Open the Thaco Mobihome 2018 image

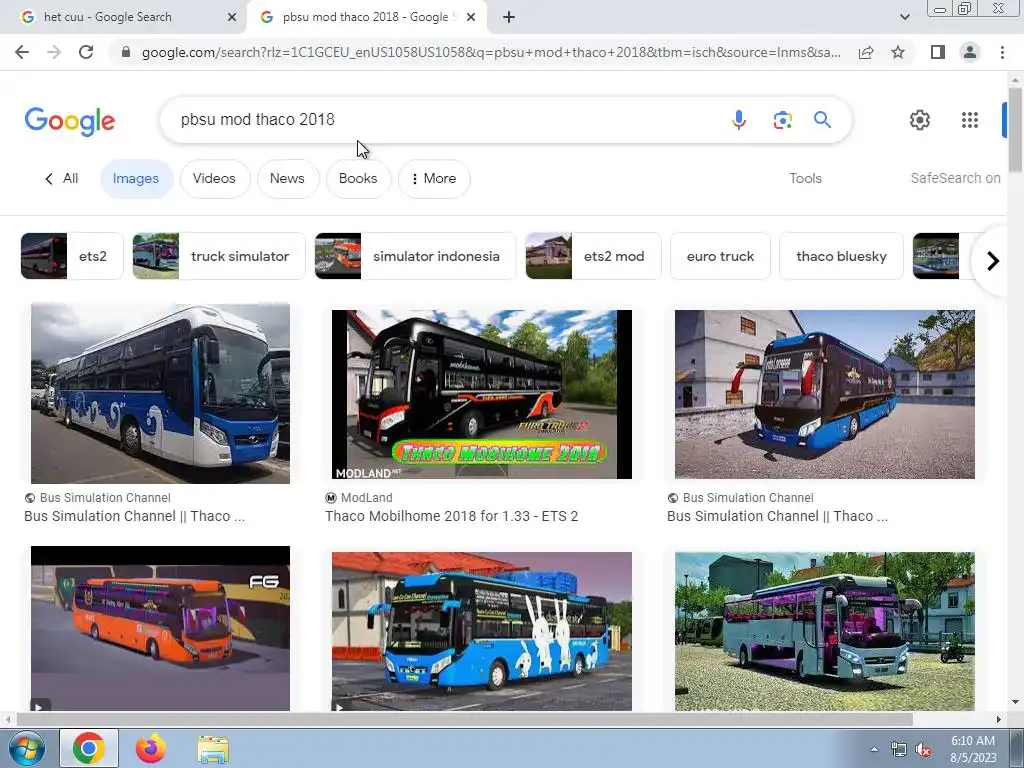coord(481,394)
